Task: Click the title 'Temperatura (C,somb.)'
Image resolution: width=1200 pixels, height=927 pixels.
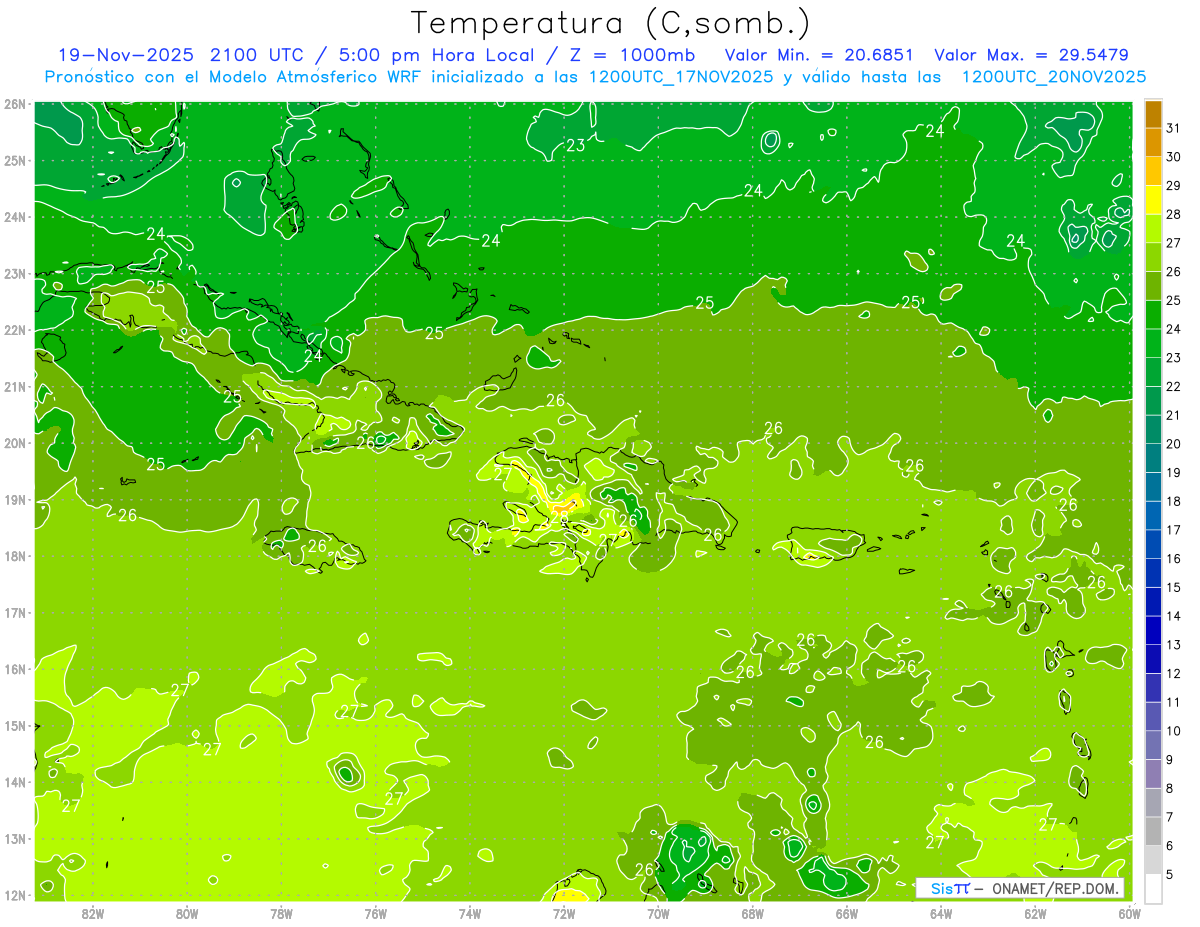Action: tap(611, 23)
